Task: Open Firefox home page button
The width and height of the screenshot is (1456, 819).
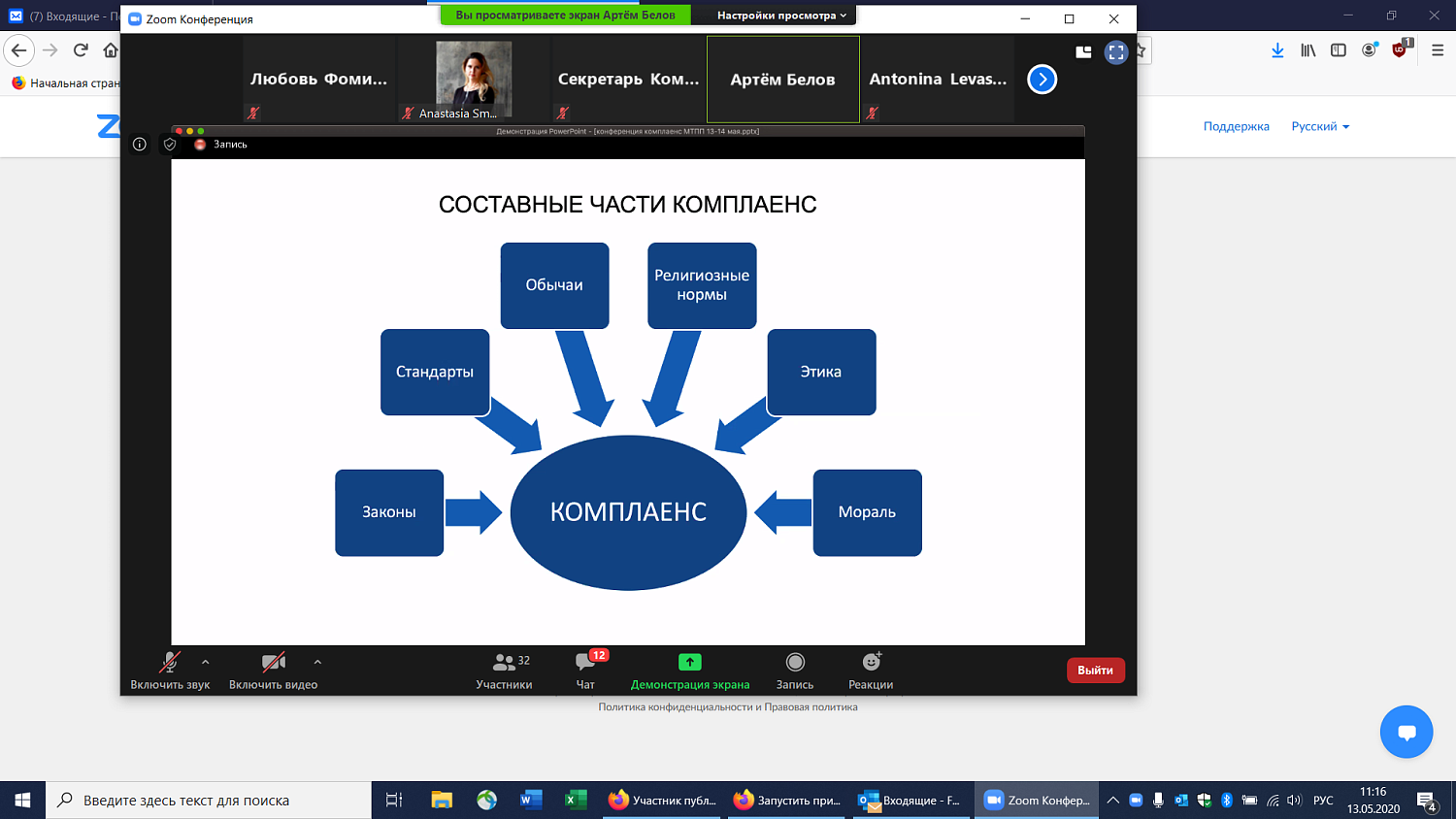Action: (111, 50)
